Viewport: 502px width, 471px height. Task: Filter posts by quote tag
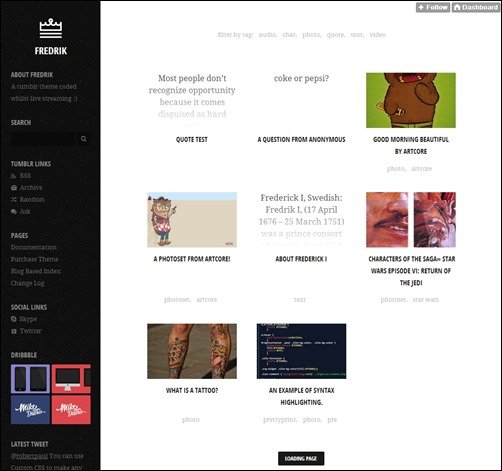pos(335,35)
